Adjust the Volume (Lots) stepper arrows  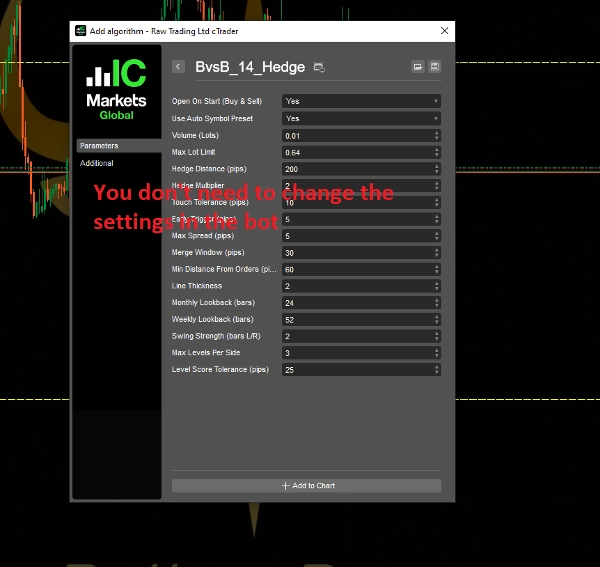point(437,136)
